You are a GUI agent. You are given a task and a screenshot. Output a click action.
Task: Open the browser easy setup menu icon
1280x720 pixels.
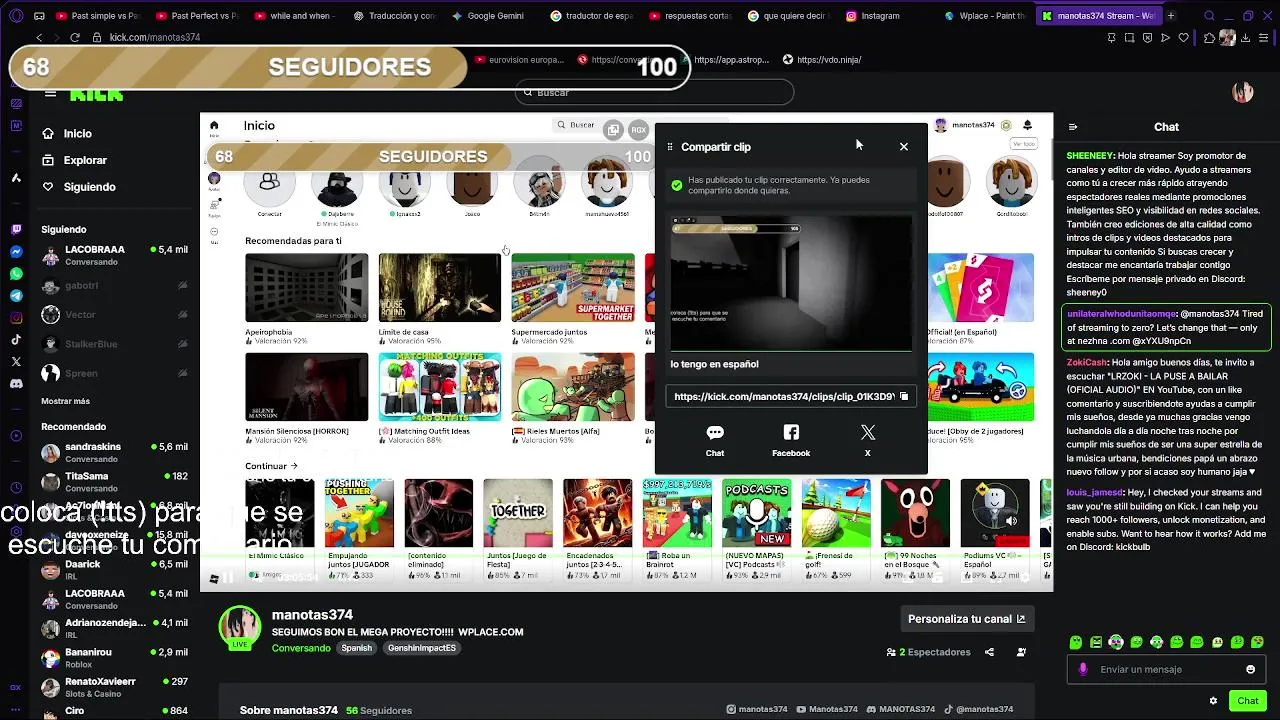tap(1265, 38)
